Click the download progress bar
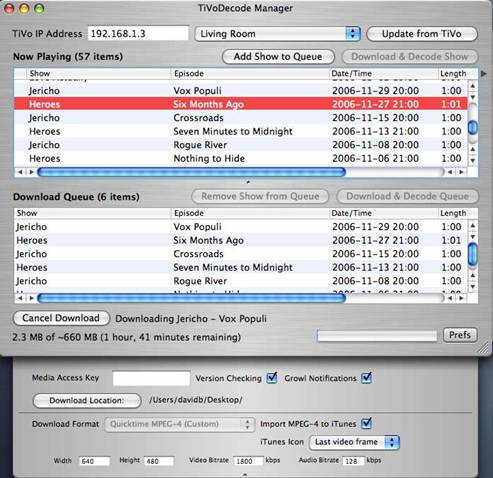Screen dimensions: 493x478 [x=377, y=336]
